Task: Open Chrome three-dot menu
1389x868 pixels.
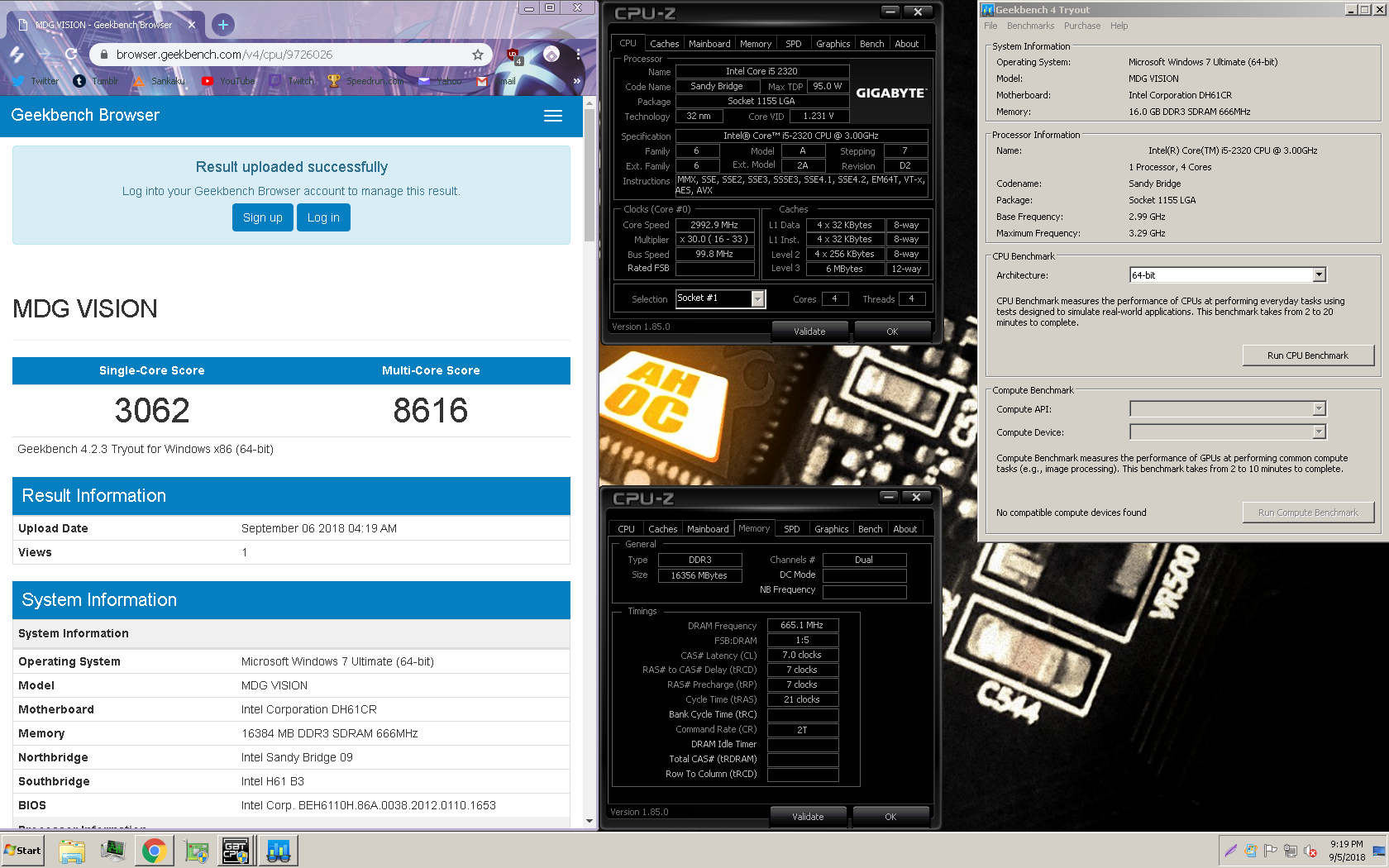Action: point(578,55)
